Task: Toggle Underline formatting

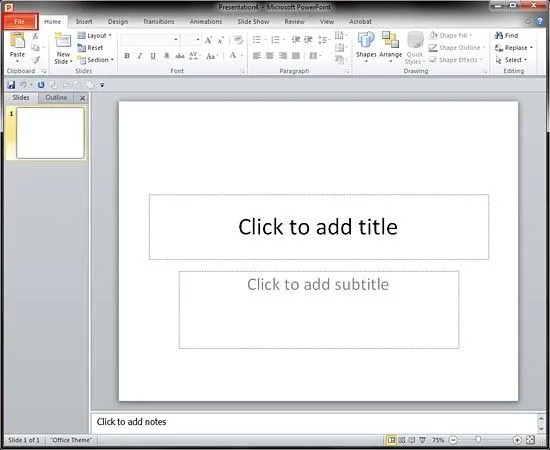Action: point(153,56)
